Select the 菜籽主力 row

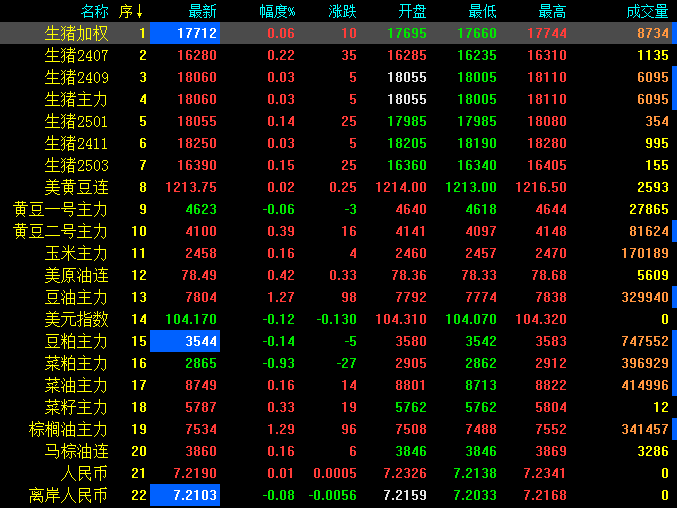pyautogui.click(x=76, y=407)
